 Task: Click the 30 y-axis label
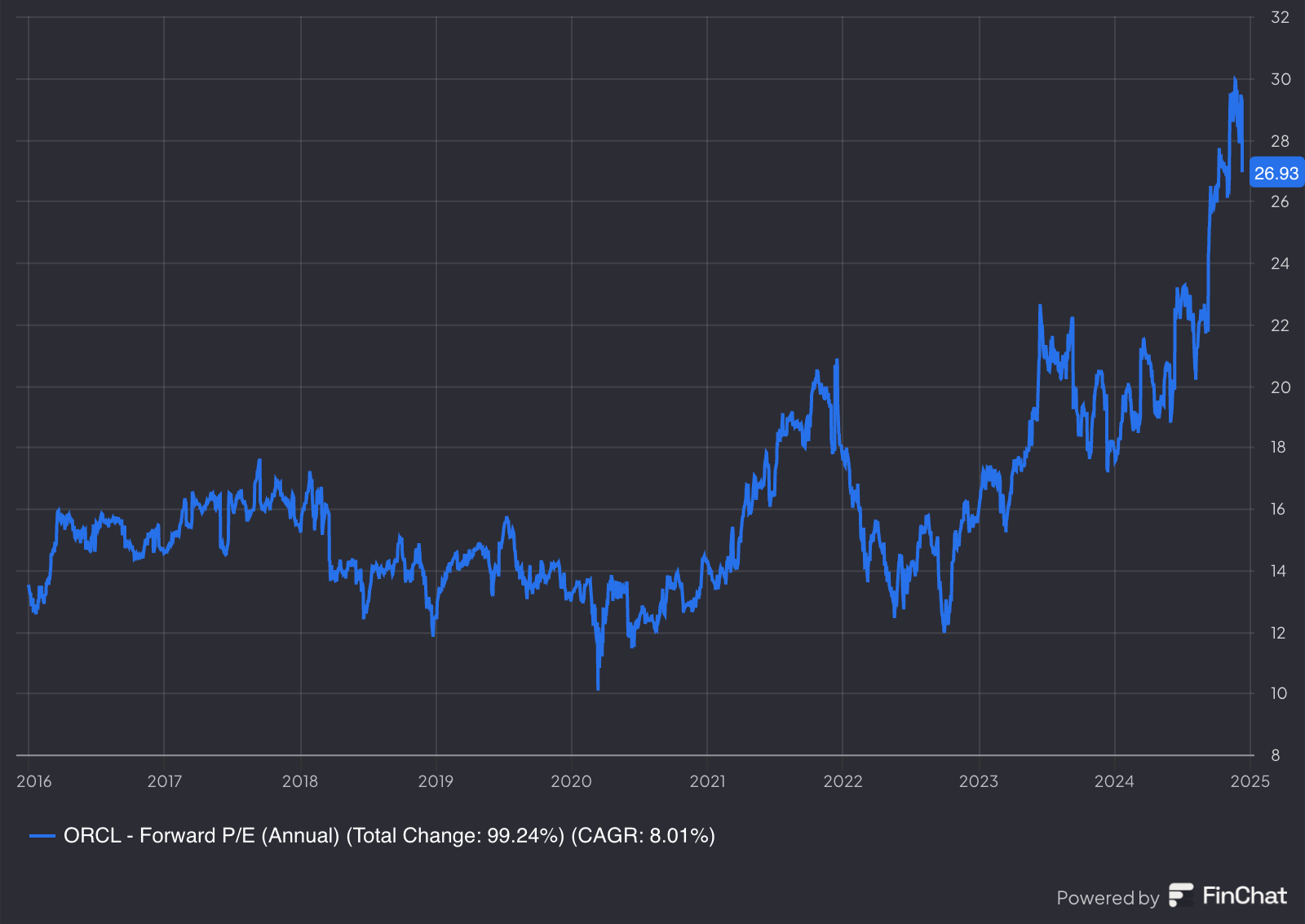pyautogui.click(x=1281, y=79)
